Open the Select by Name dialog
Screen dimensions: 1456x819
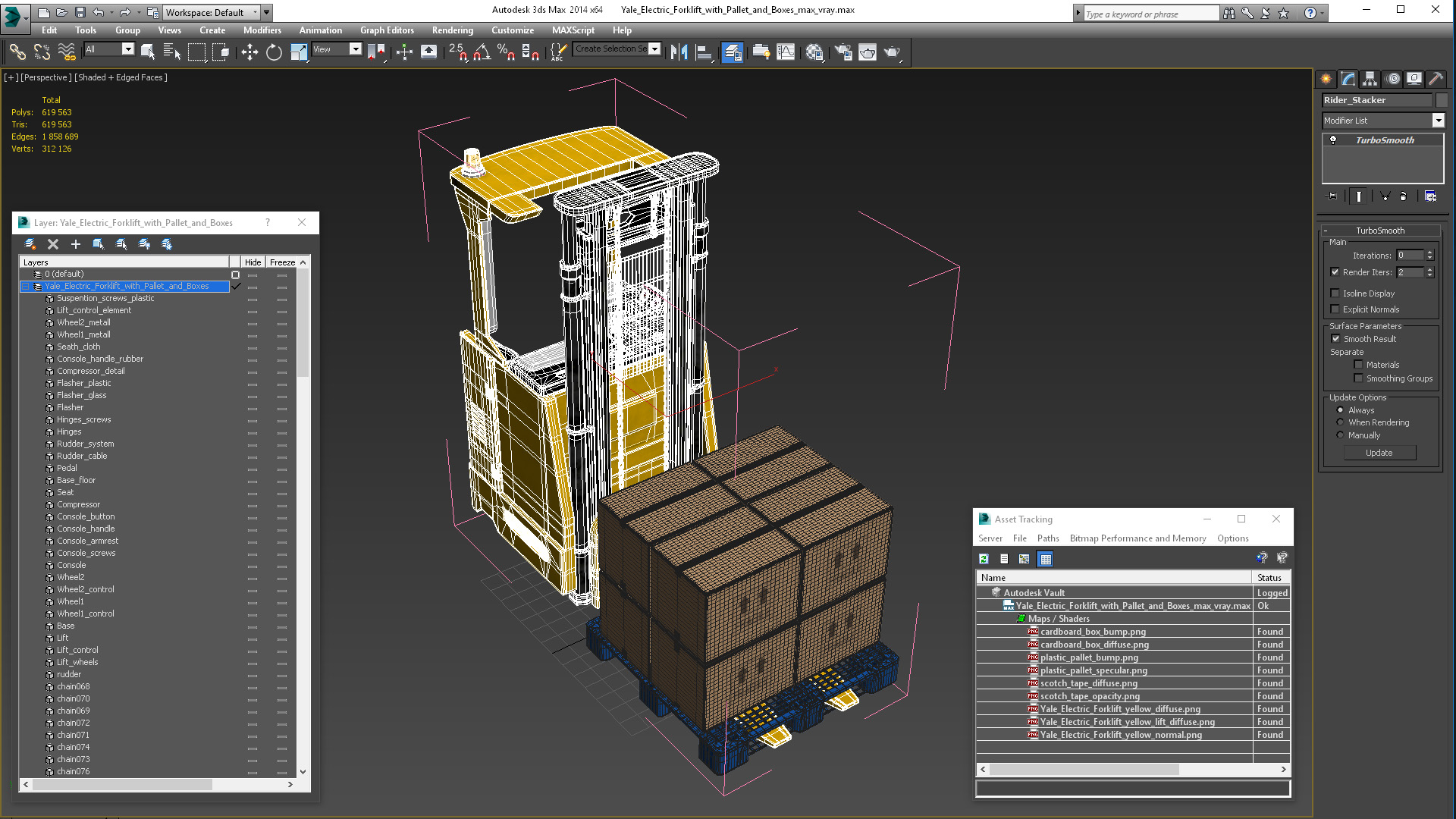[x=172, y=52]
